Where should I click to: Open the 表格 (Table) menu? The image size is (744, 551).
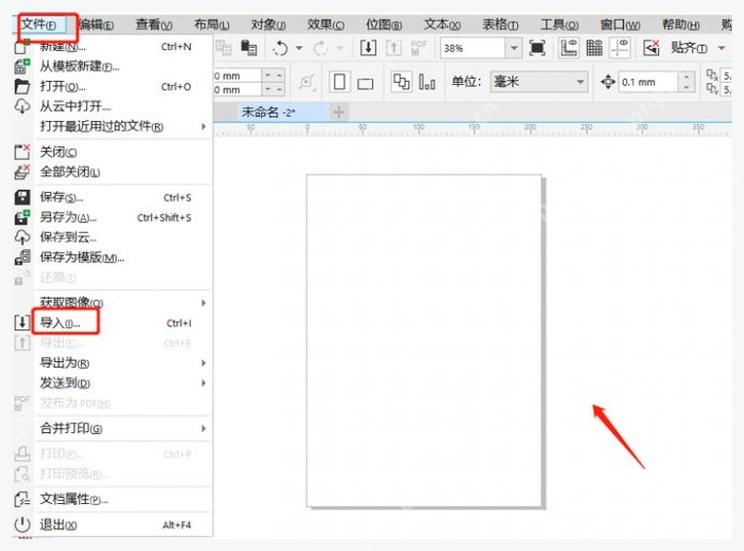pyautogui.click(x=500, y=25)
